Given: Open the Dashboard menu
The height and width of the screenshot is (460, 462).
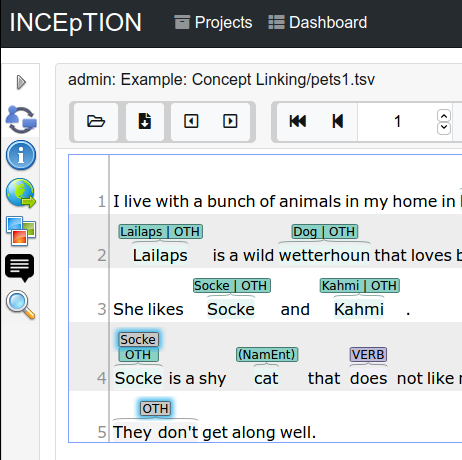Looking at the screenshot, I should tap(318, 22).
